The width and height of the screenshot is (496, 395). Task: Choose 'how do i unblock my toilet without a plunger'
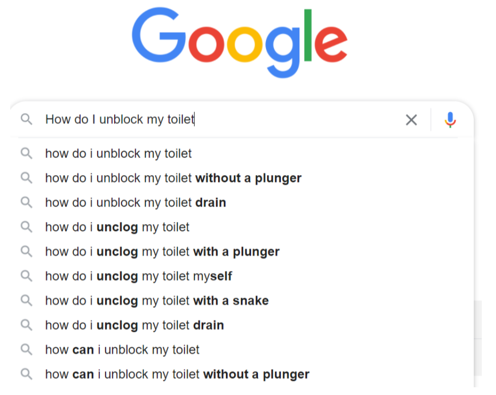[173, 178]
